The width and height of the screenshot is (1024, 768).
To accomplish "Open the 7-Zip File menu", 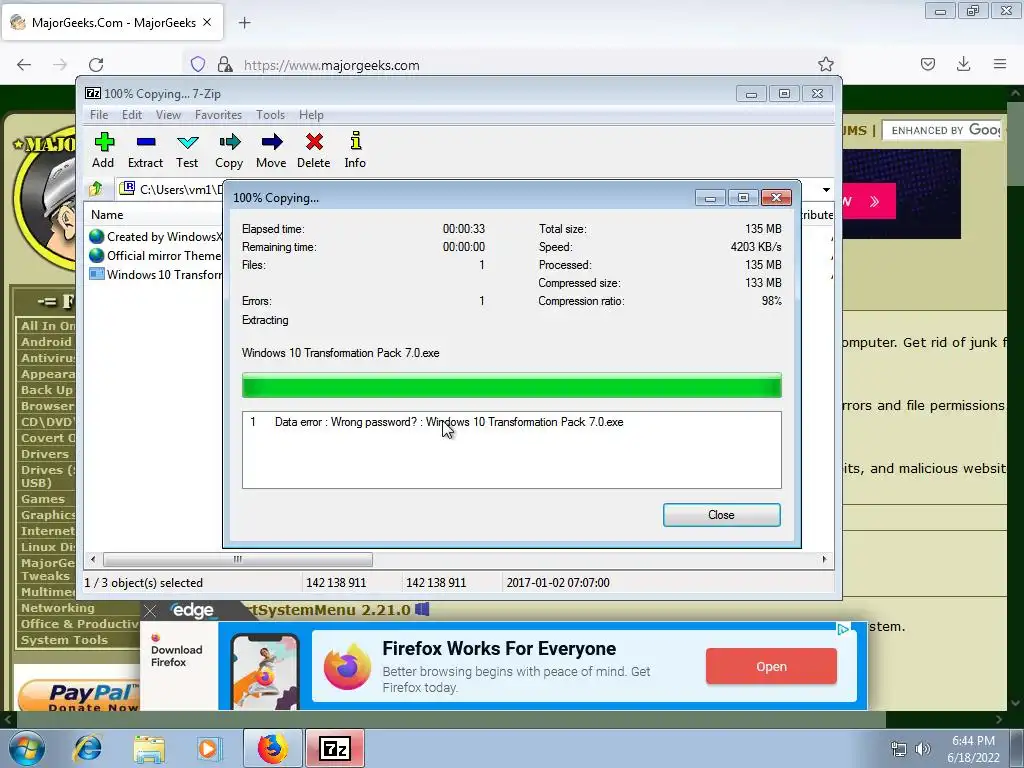I will pyautogui.click(x=99, y=115).
